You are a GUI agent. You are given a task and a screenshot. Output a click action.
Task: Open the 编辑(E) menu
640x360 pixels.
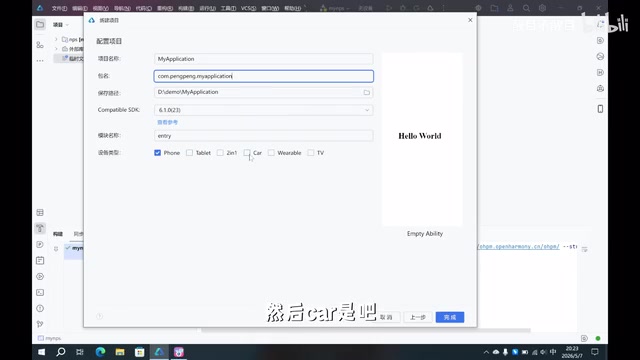pyautogui.click(x=80, y=8)
